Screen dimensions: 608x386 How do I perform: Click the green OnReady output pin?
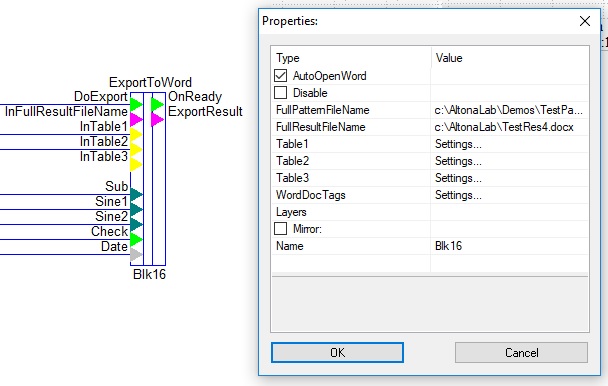click(157, 104)
